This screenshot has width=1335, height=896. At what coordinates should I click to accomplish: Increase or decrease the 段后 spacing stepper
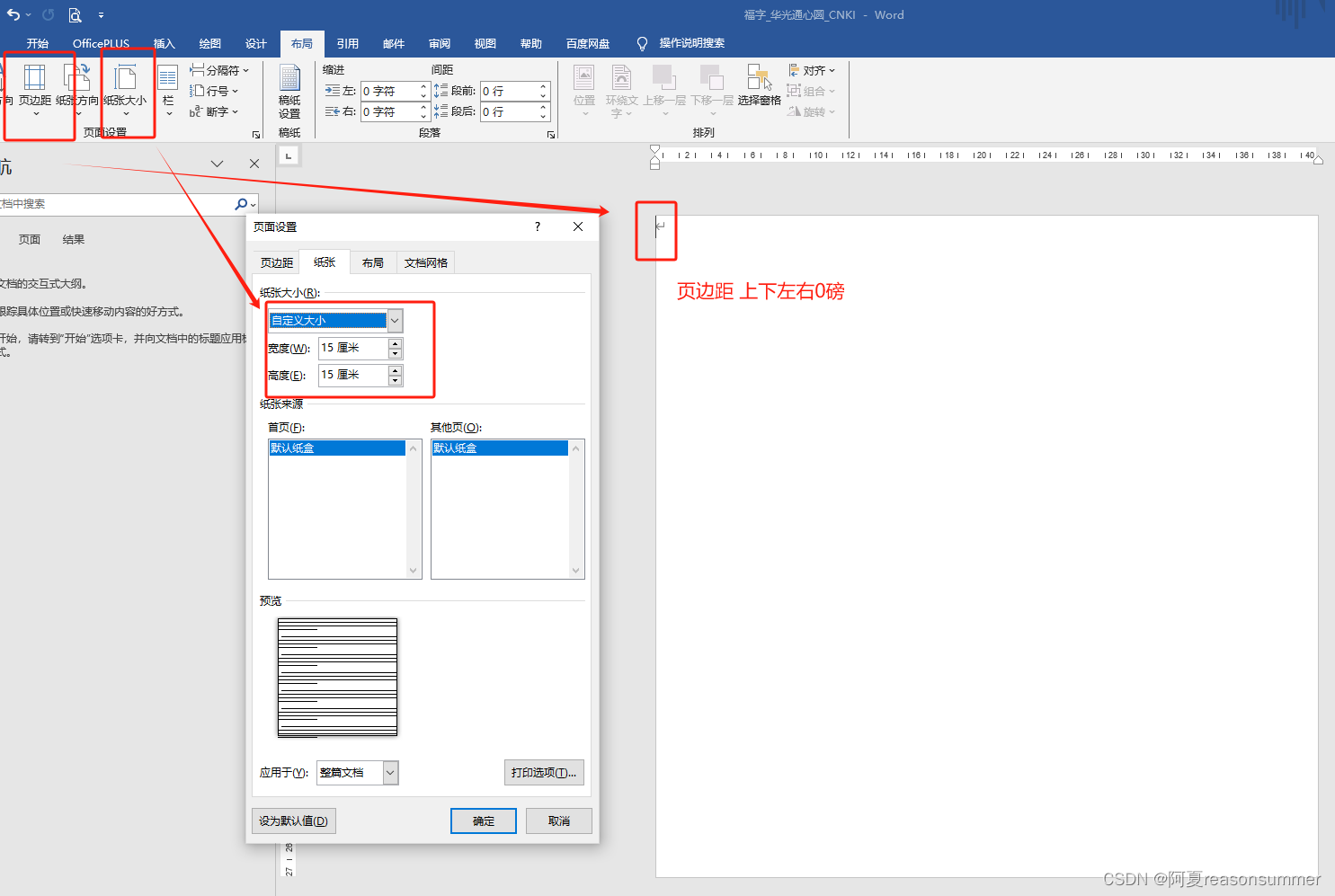[x=543, y=111]
